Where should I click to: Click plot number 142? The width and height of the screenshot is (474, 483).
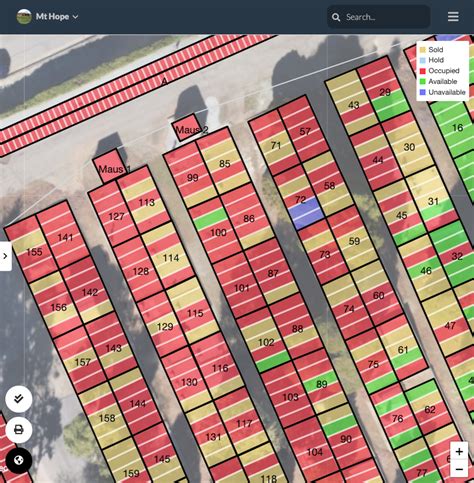(x=90, y=293)
